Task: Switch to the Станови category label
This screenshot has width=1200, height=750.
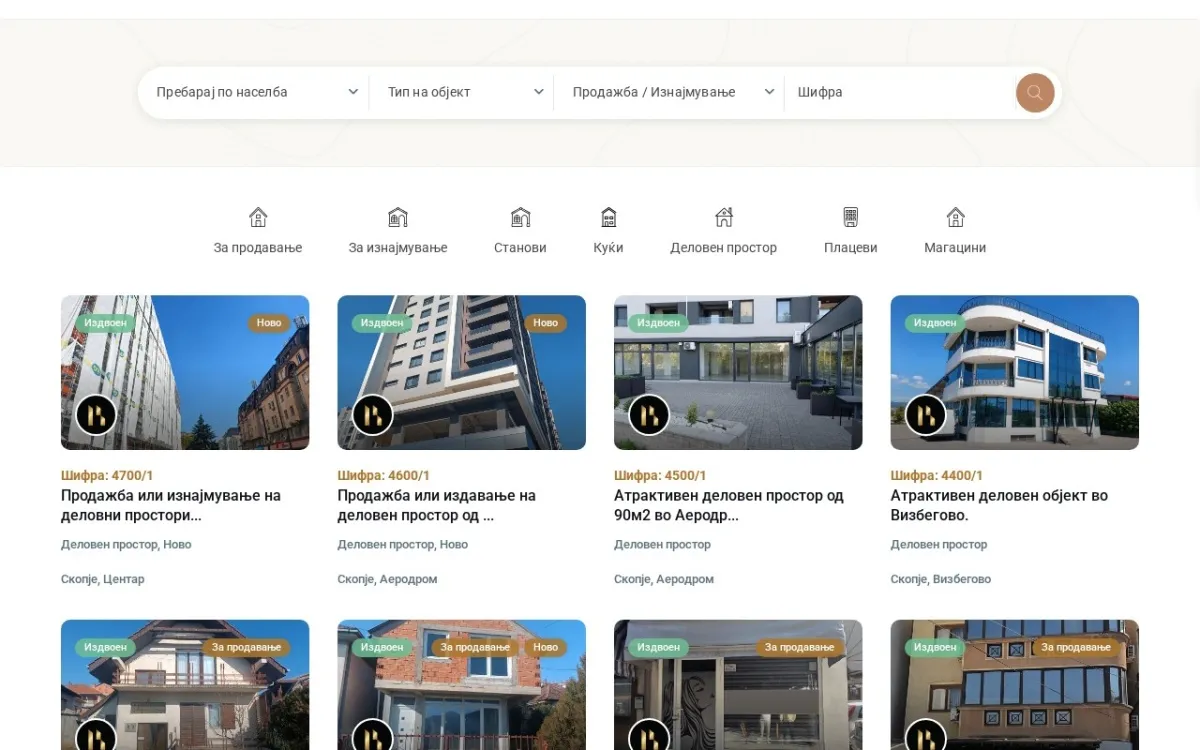Action: pos(520,248)
